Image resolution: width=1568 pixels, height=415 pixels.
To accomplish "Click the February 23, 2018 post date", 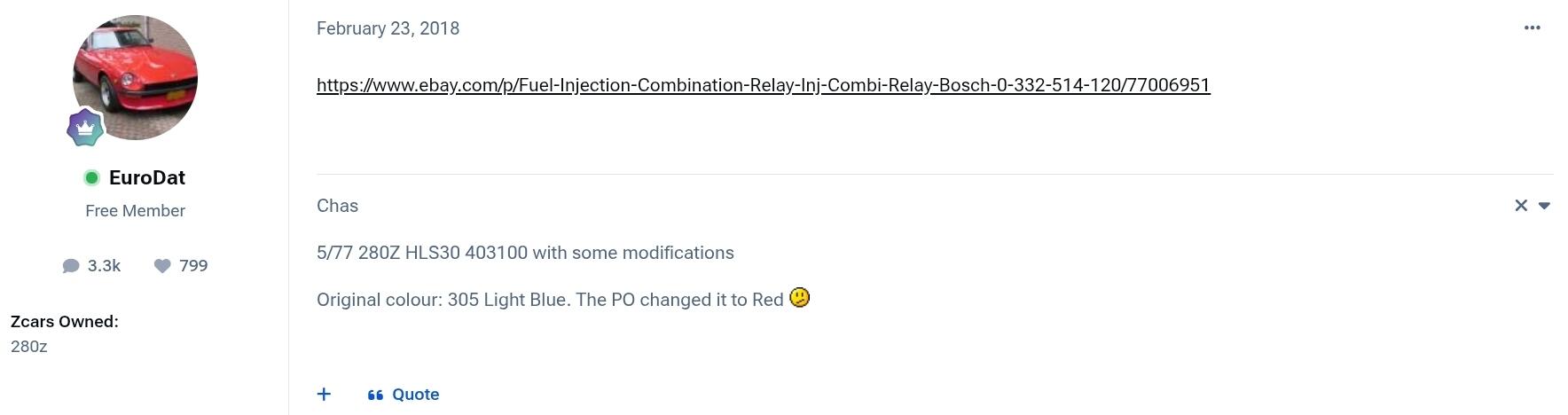I will pos(388,28).
